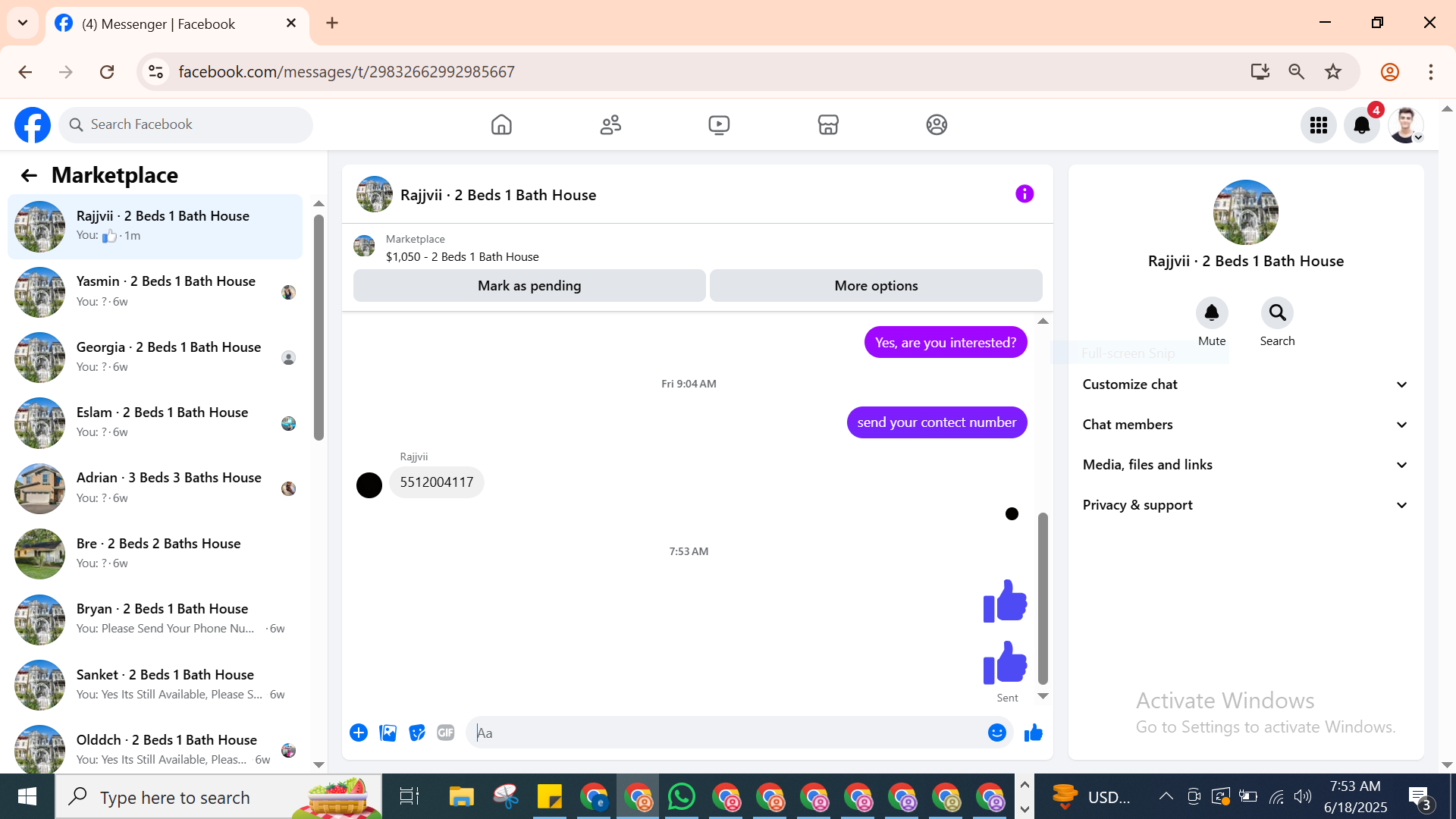Image resolution: width=1456 pixels, height=819 pixels.
Task: Click the chat header title Rajjvii listing
Action: (x=498, y=195)
